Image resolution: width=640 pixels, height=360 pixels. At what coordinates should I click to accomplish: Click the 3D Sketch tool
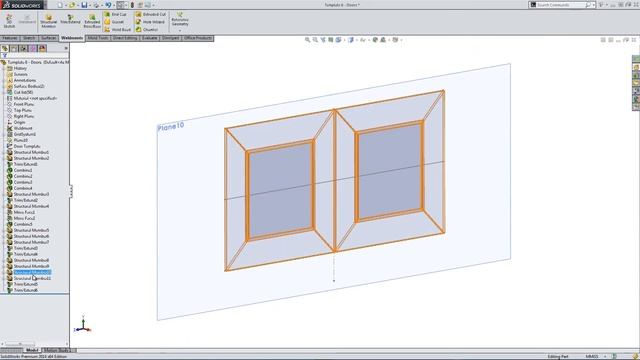pyautogui.click(x=9, y=21)
